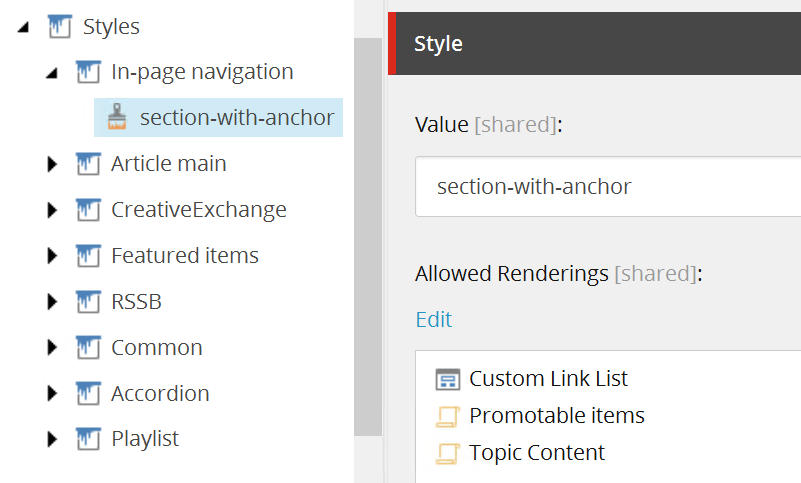Click the Topic Content scroll icon

coord(447,453)
